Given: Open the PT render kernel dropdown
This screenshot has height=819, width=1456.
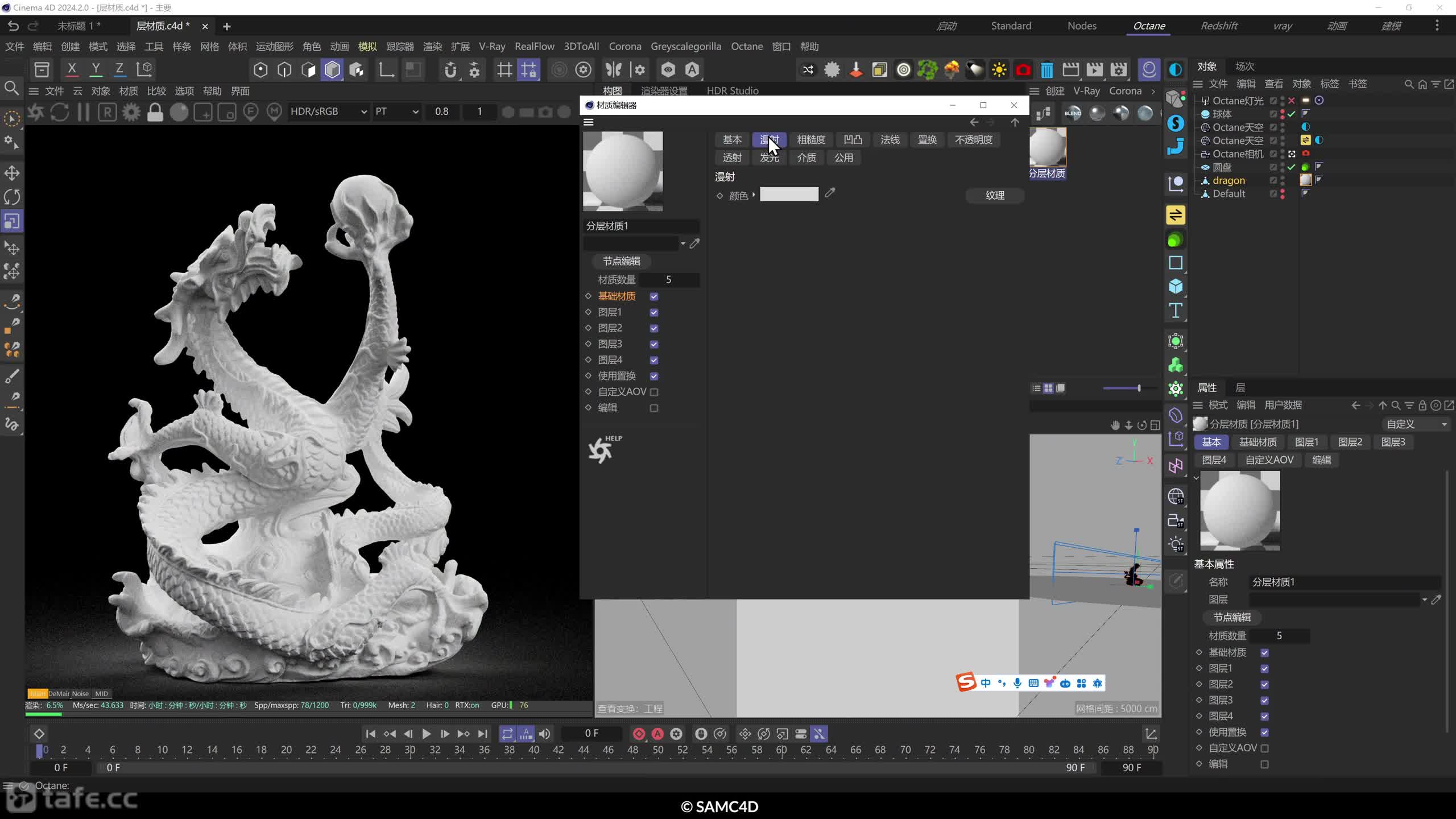Looking at the screenshot, I should (396, 111).
